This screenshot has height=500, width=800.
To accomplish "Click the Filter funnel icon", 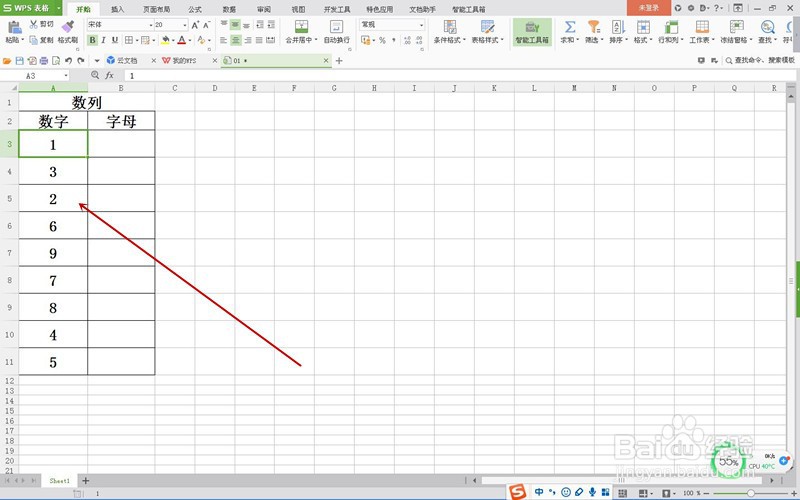I will tap(593, 27).
